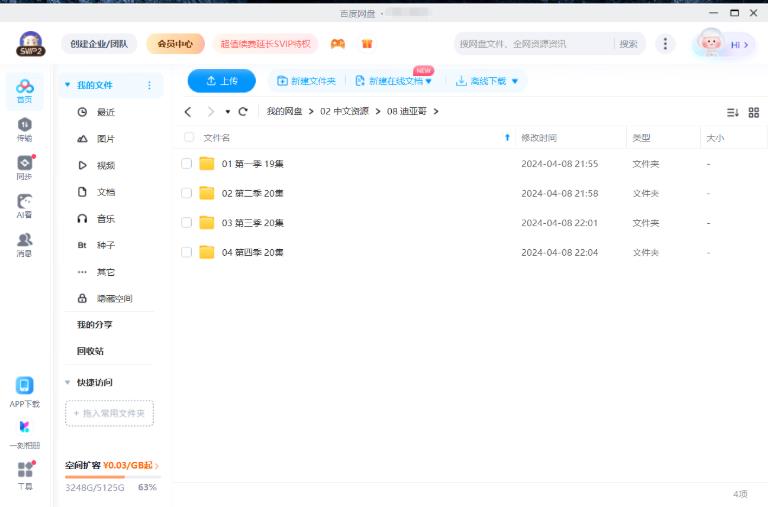This screenshot has width=768, height=507.
Task: Open the Home cloud icon in the sidebar
Action: [x=24, y=87]
